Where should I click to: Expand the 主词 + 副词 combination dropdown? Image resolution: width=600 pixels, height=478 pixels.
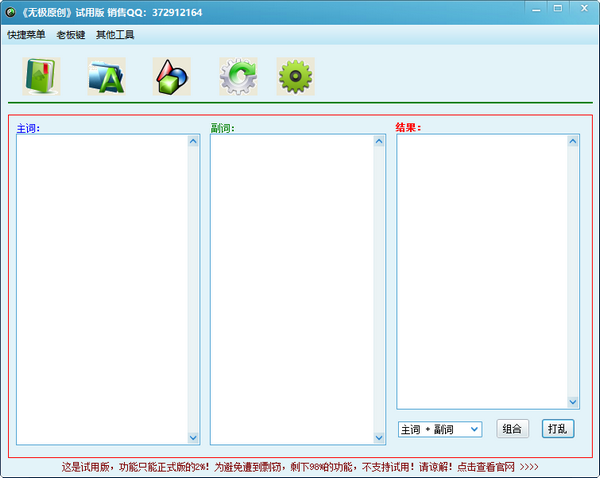[x=474, y=429]
